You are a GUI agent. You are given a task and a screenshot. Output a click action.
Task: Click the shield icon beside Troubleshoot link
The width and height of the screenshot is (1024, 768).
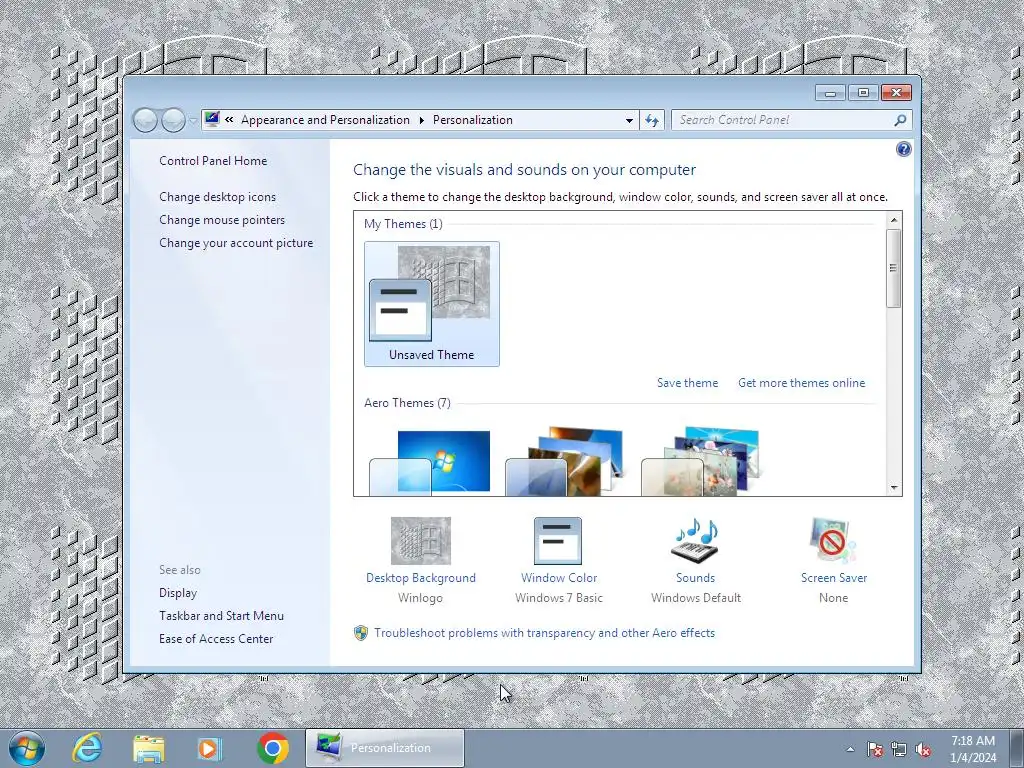[360, 633]
